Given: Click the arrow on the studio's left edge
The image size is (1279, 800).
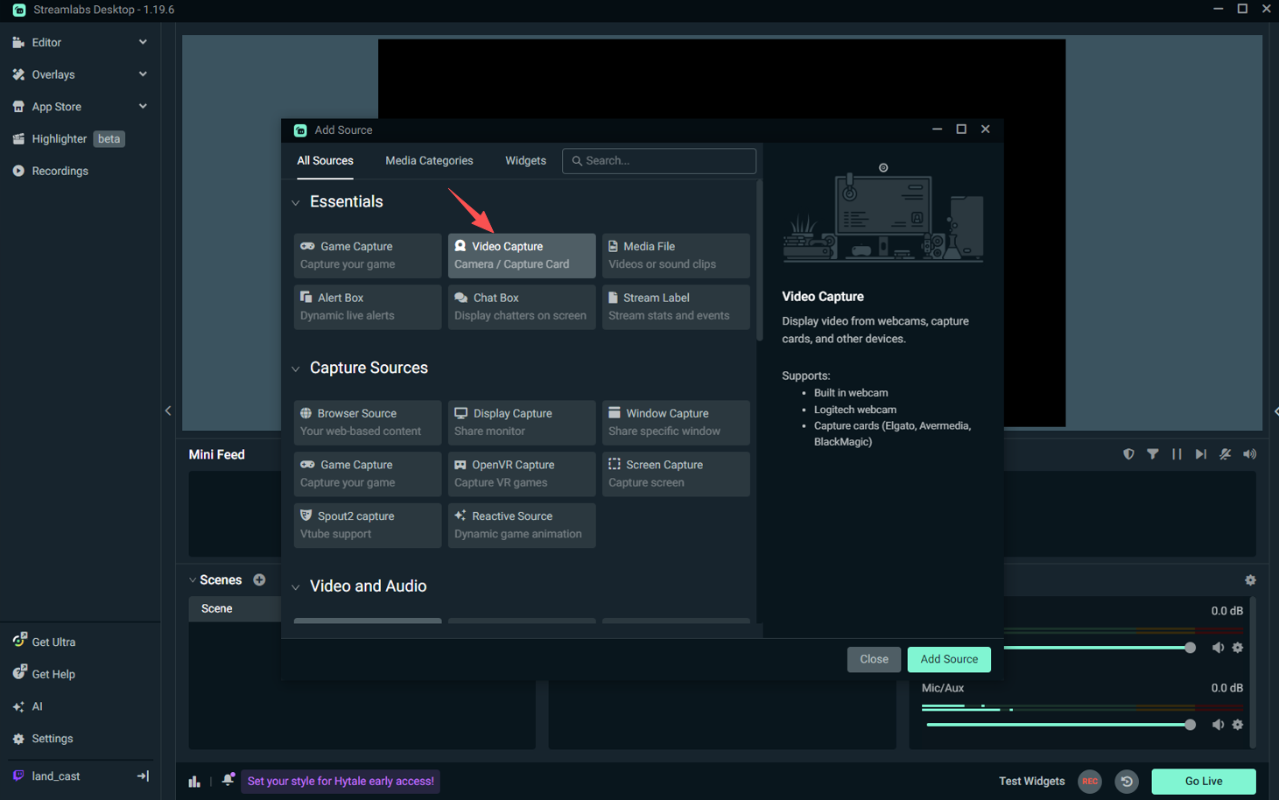Looking at the screenshot, I should pyautogui.click(x=168, y=411).
